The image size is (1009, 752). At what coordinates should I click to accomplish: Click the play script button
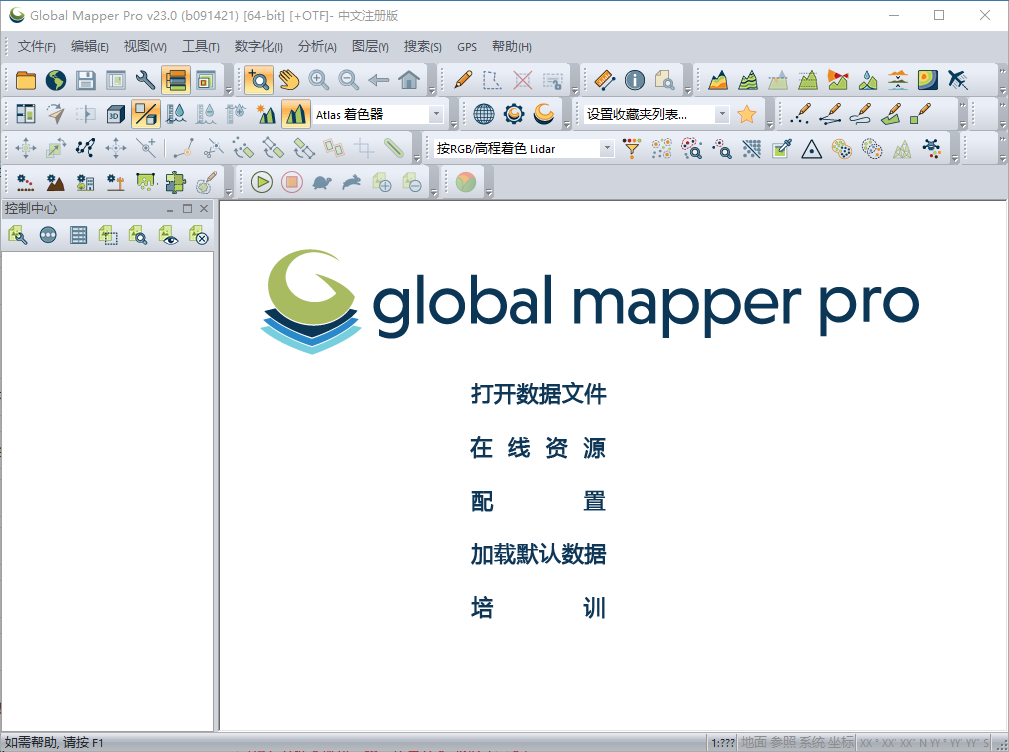(262, 183)
